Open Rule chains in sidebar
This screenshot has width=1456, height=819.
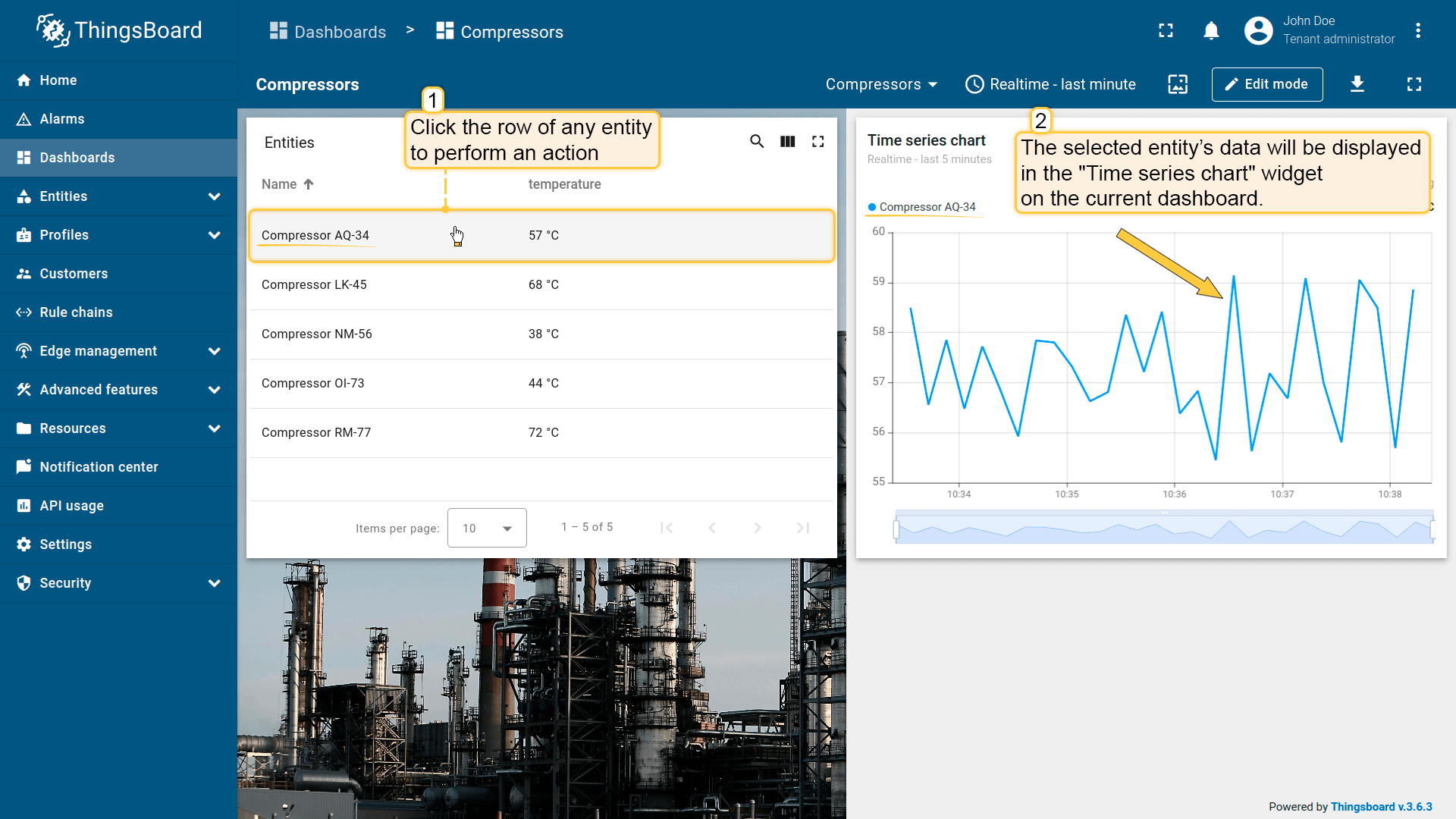[x=76, y=312]
